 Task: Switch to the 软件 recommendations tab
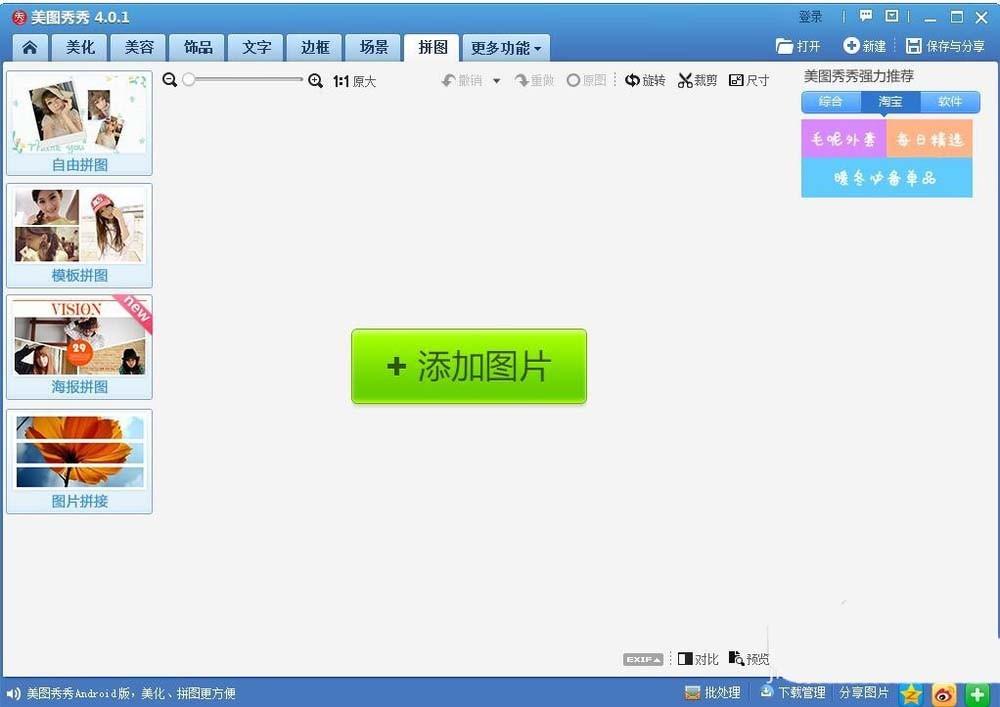coord(950,101)
